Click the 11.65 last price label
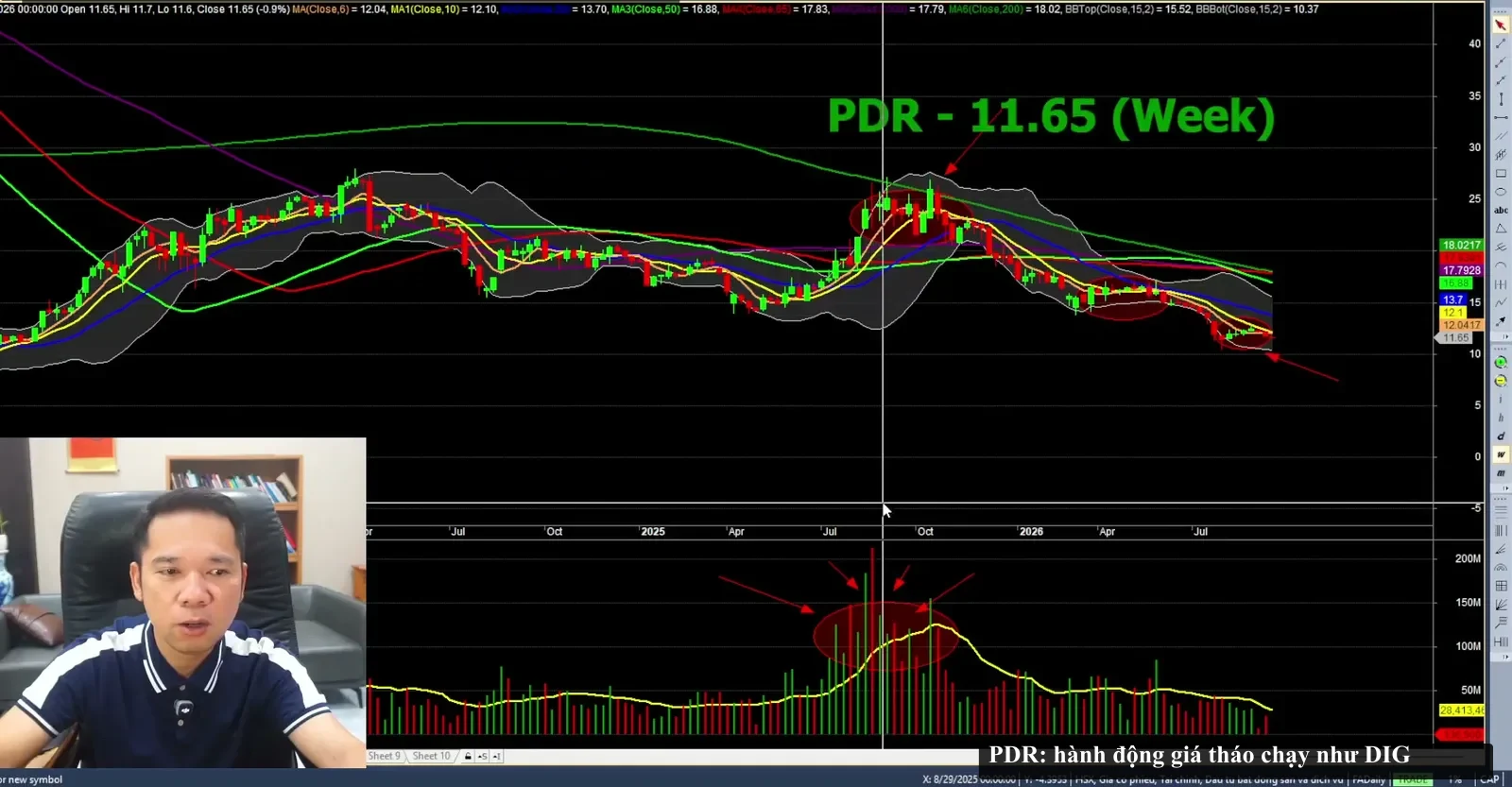The image size is (1512, 787). (1456, 337)
